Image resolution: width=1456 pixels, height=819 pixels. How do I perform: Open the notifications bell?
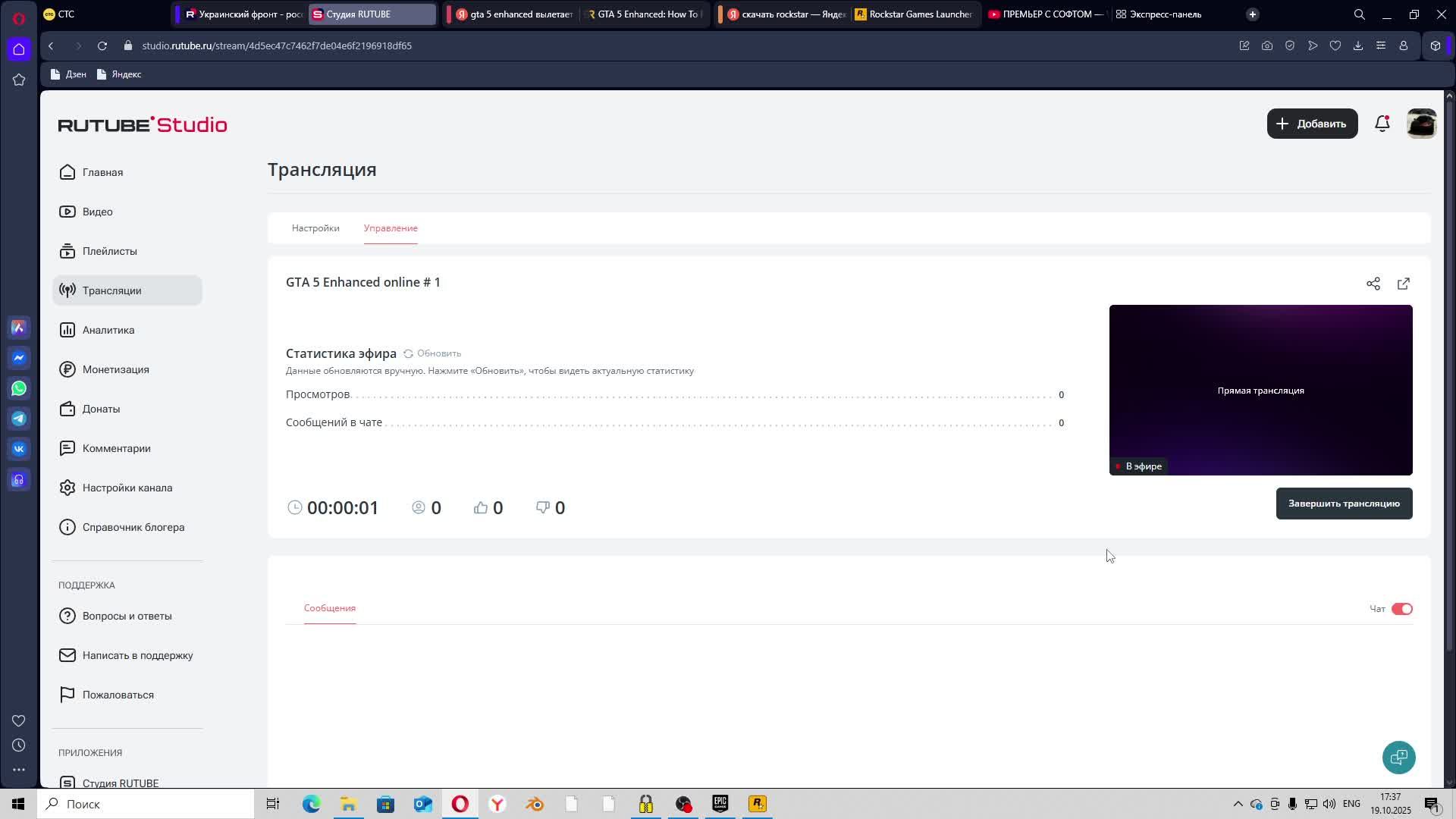[x=1382, y=124]
